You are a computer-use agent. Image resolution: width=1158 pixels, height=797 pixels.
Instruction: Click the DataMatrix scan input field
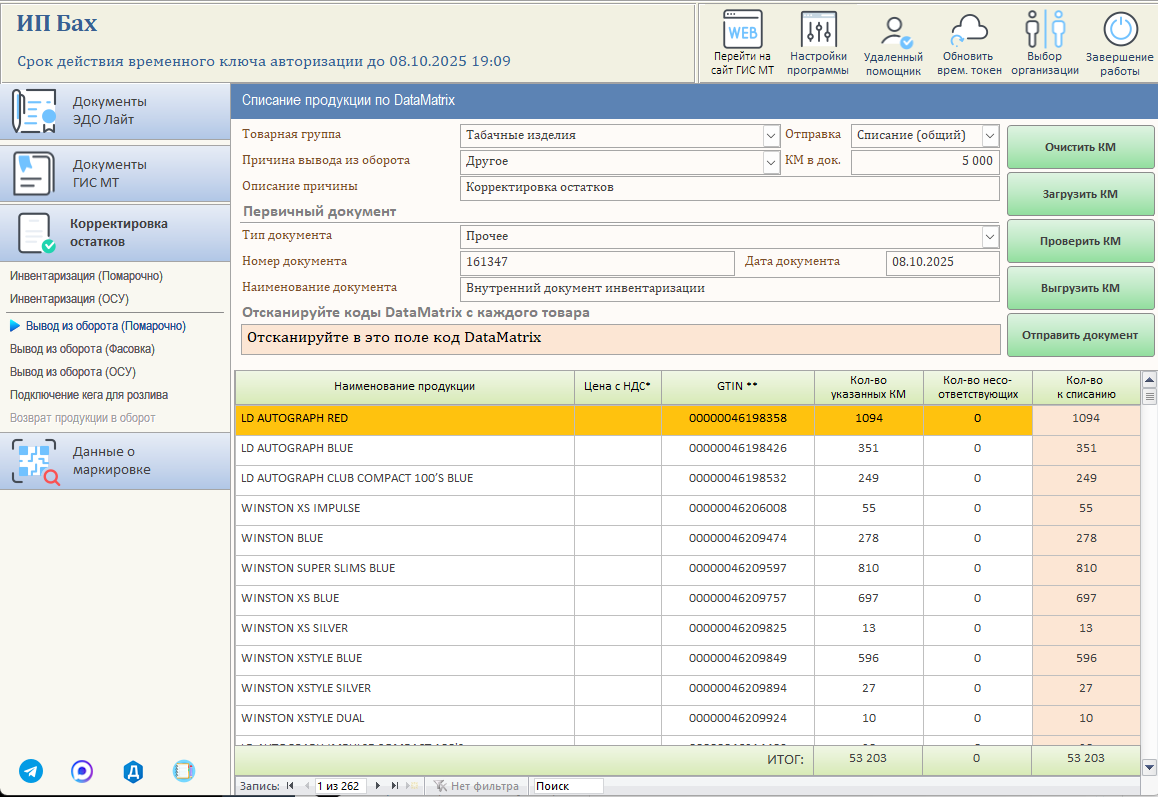tap(620, 339)
